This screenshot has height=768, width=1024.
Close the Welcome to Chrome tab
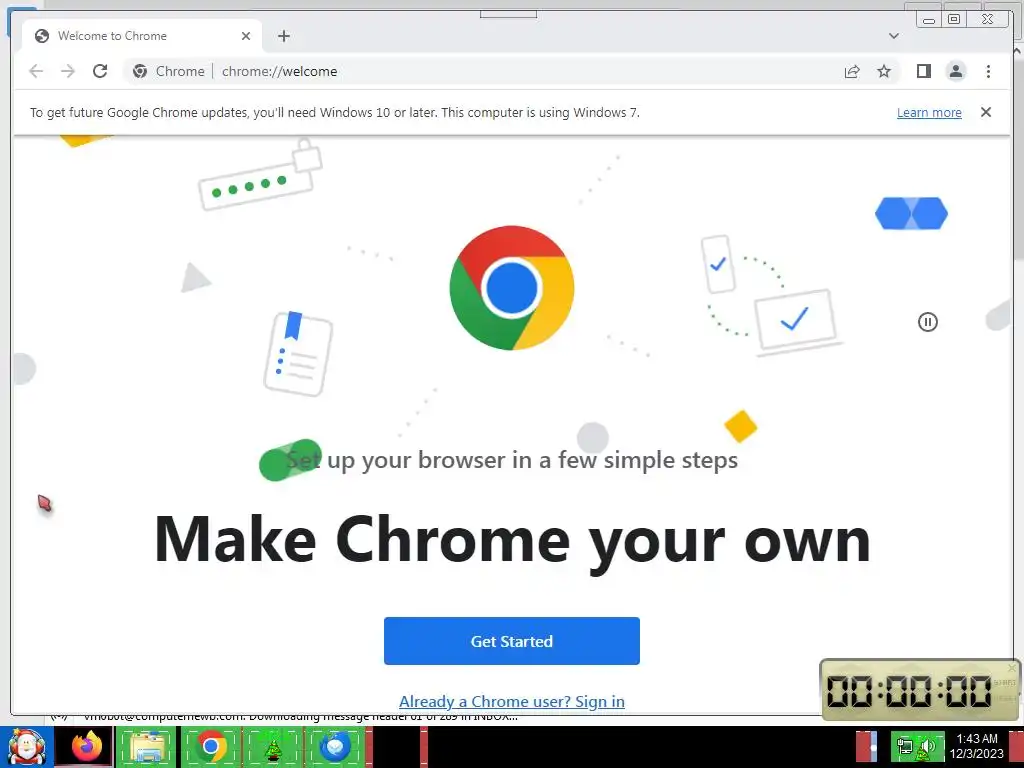point(246,36)
